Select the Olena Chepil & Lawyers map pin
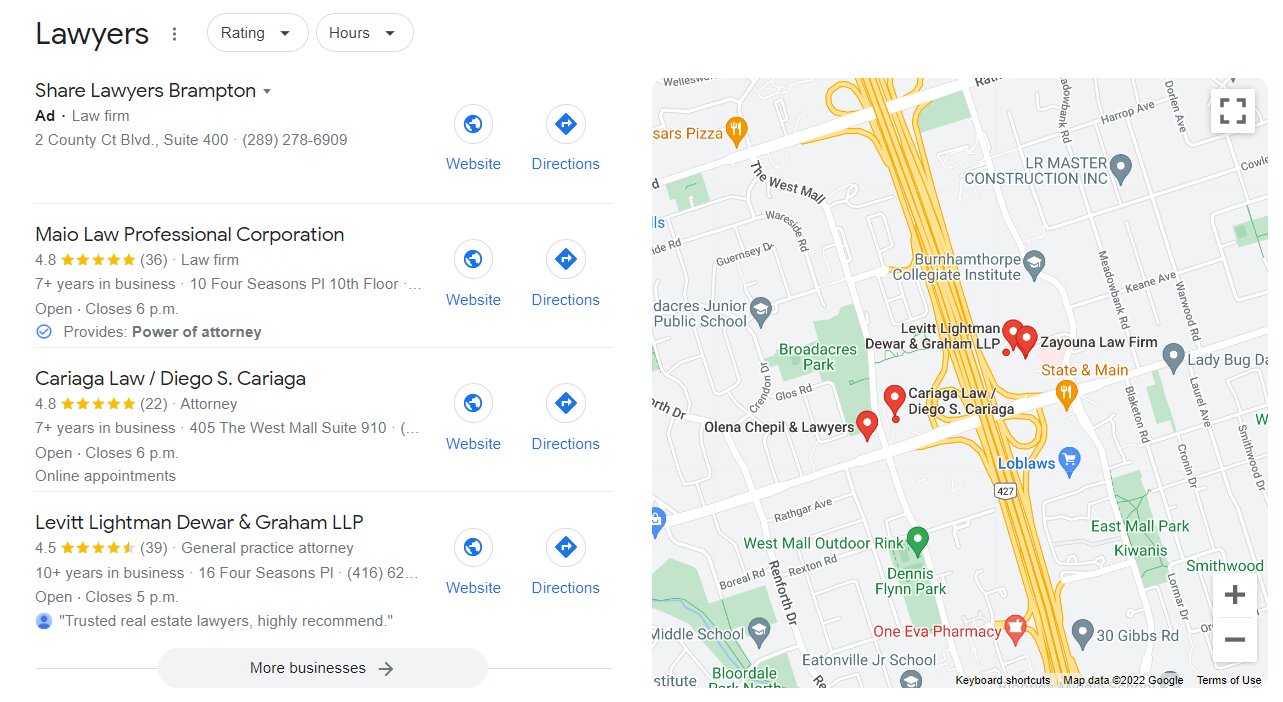Screen dimensions: 1283x702 point(868,425)
